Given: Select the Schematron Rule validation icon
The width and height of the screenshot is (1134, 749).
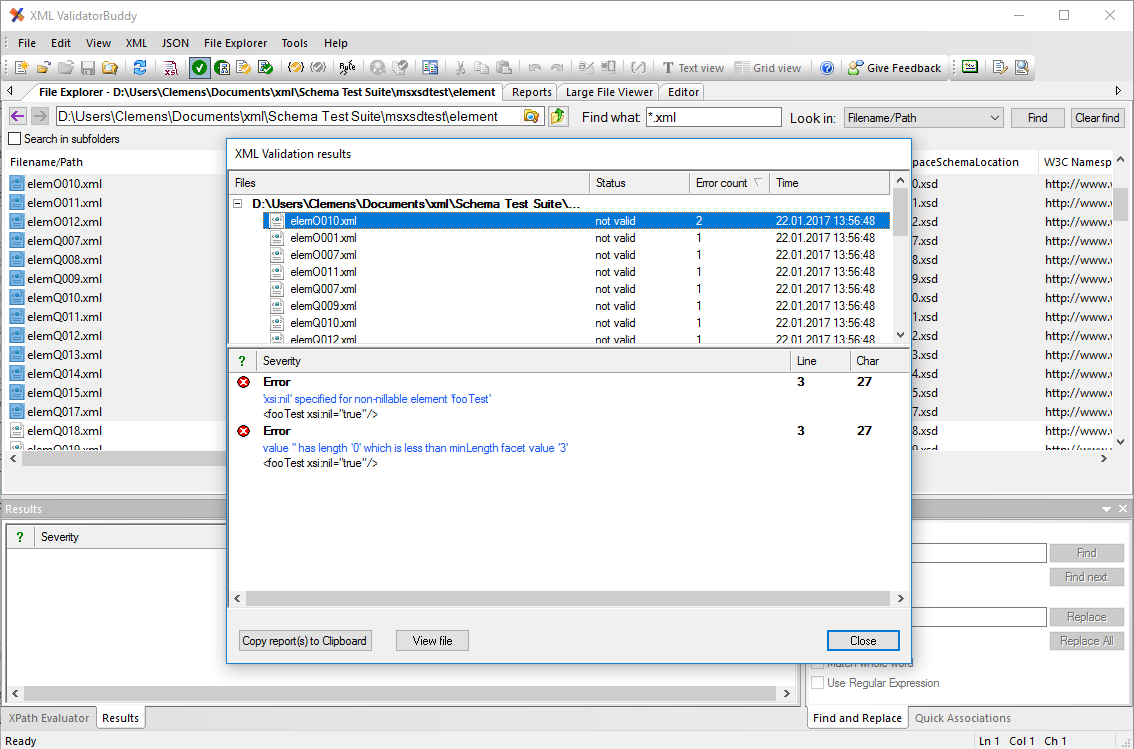Looking at the screenshot, I should (x=347, y=68).
